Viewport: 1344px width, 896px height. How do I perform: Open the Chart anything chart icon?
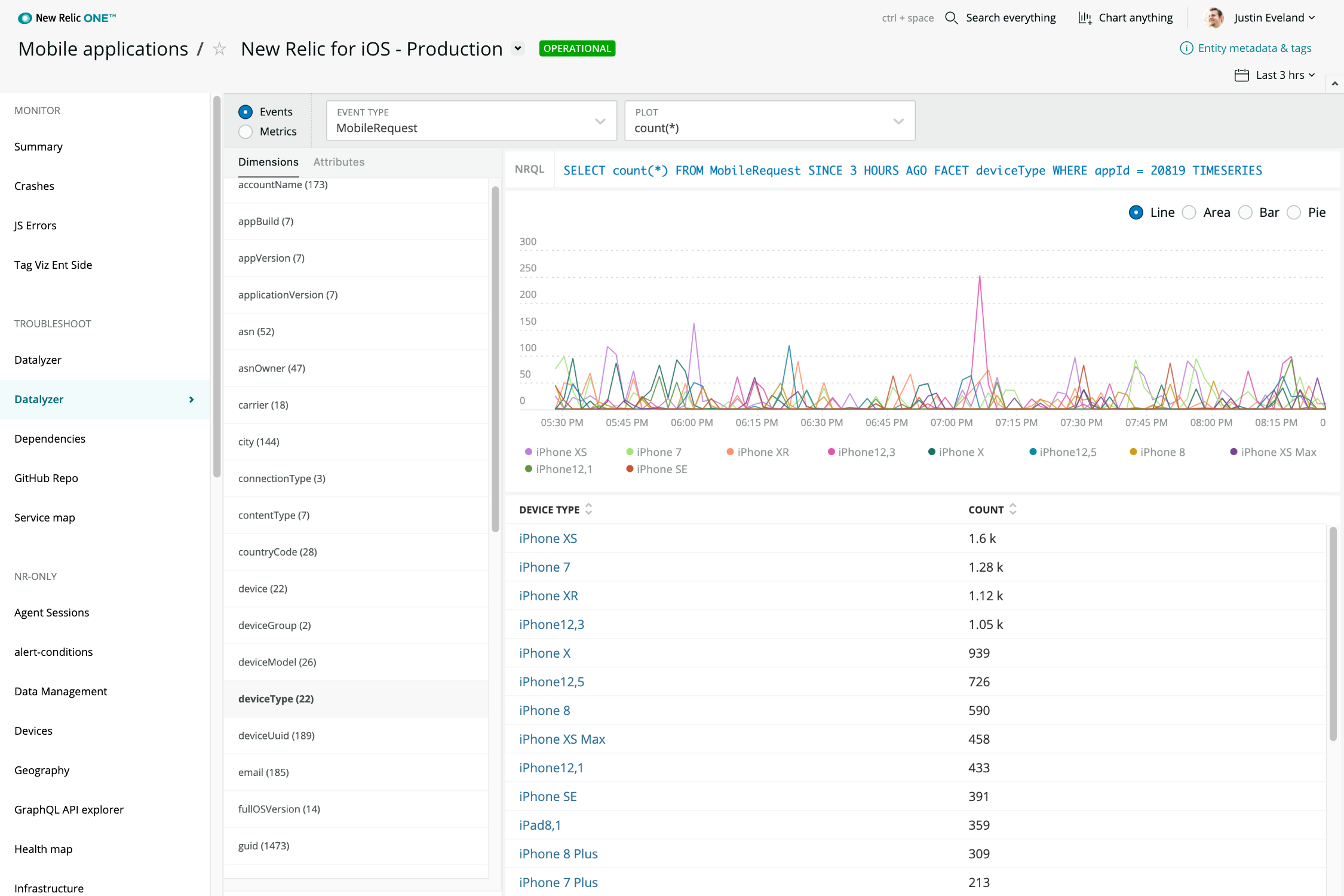coord(1085,18)
